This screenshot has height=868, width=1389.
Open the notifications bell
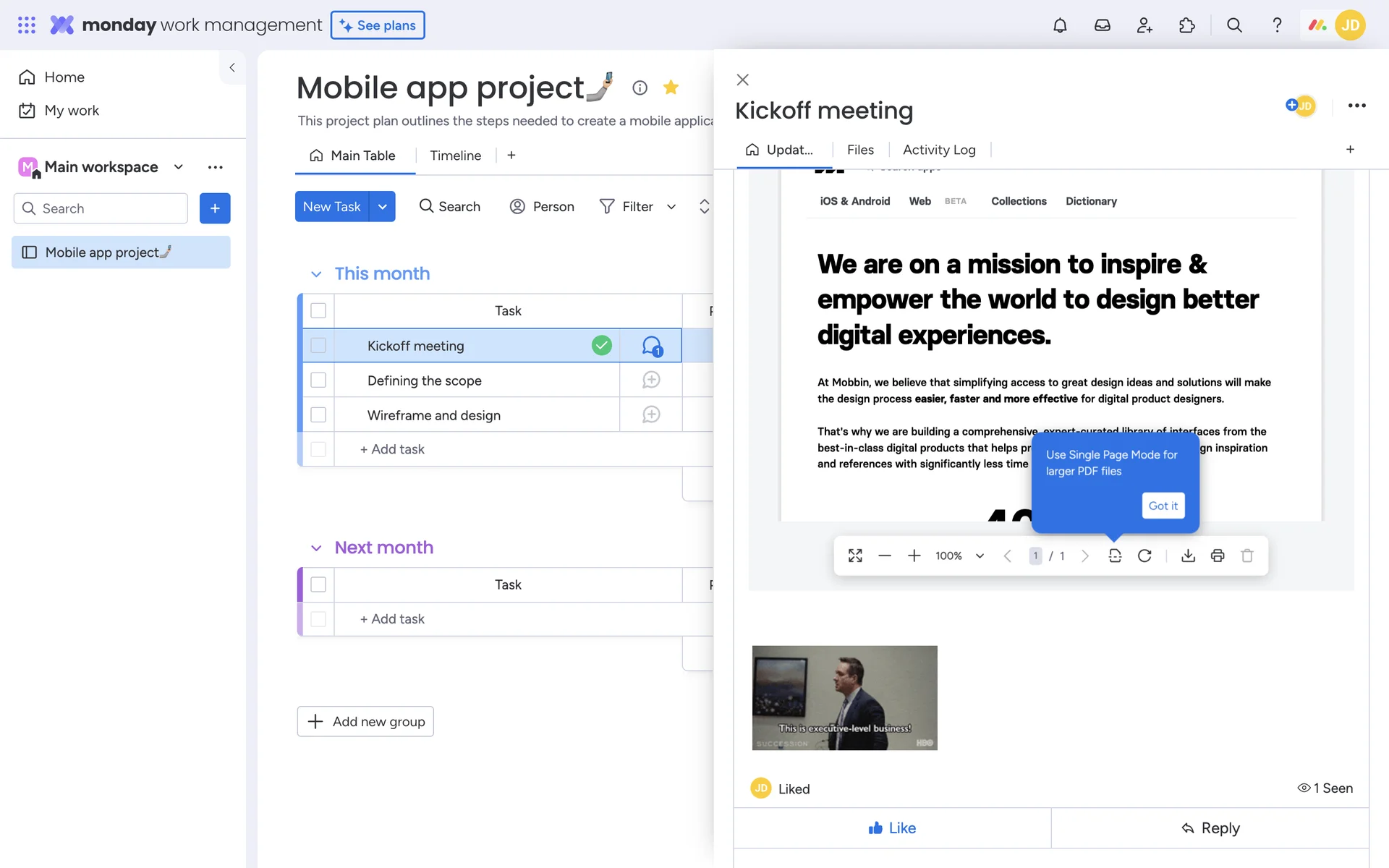coord(1060,25)
